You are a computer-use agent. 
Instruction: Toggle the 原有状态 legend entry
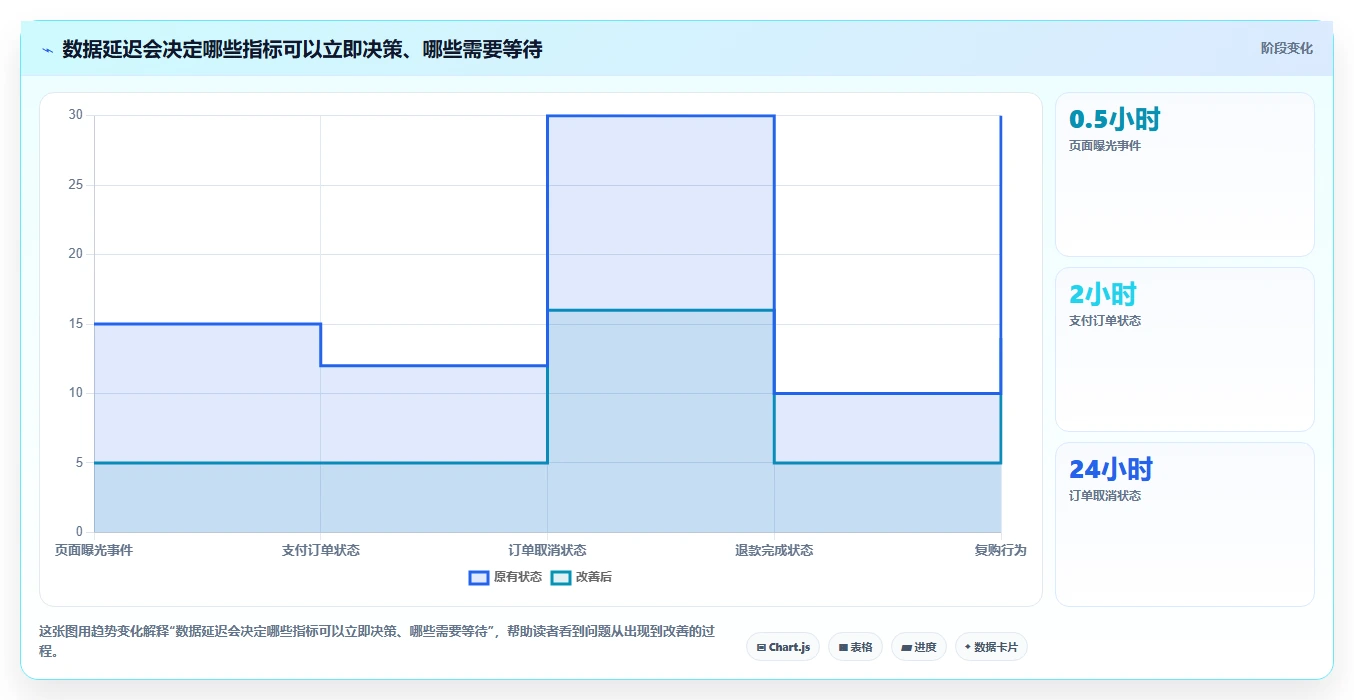tap(505, 577)
